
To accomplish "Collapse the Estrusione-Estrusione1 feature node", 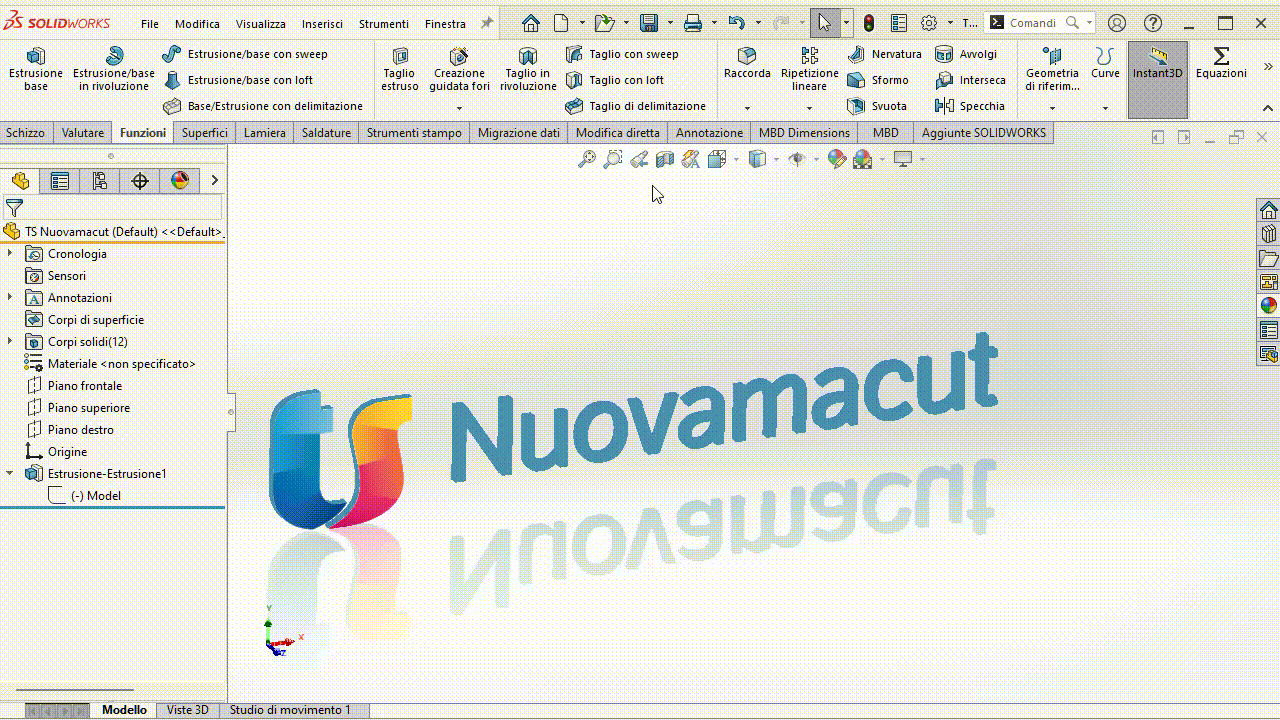I will (x=10, y=474).
